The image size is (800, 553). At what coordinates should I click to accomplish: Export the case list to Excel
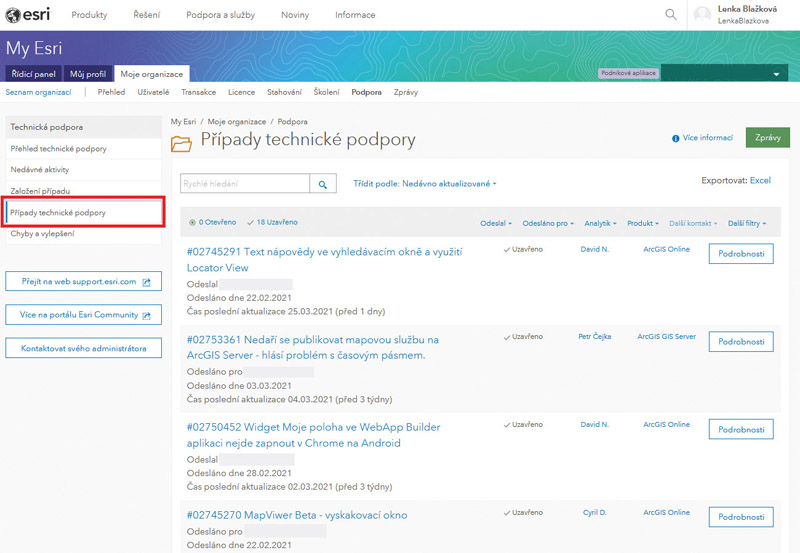(x=760, y=181)
